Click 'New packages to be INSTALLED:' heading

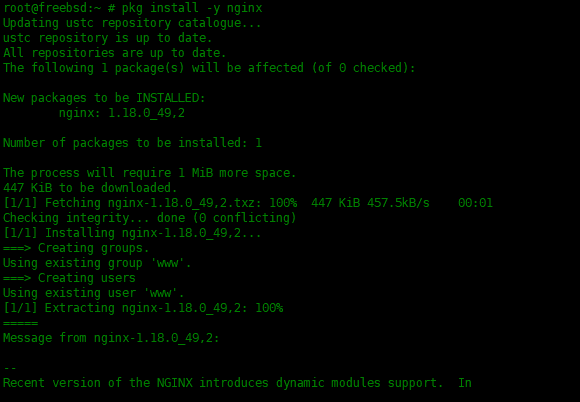104,98
